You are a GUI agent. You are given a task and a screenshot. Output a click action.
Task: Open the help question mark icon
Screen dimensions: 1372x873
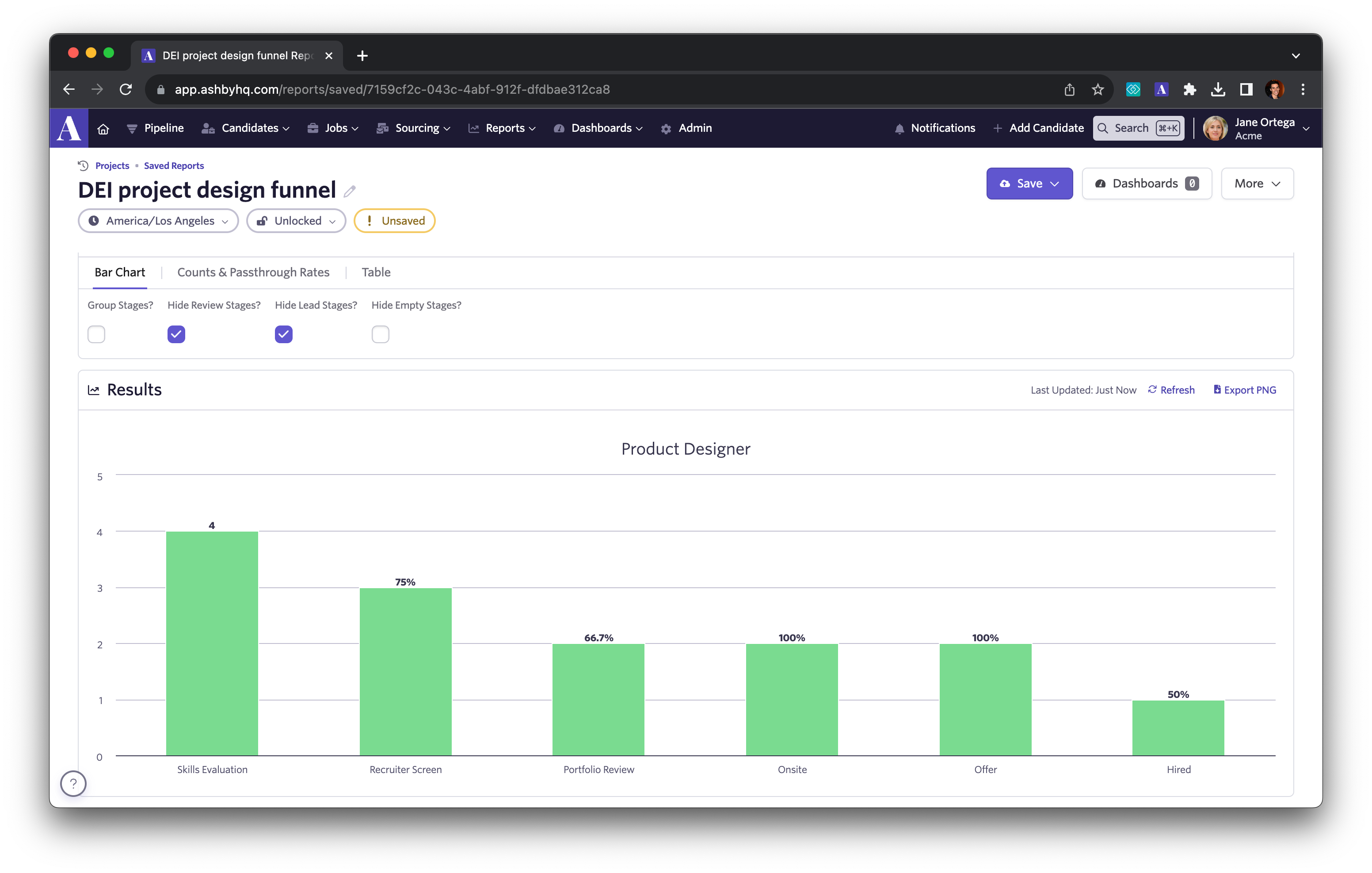tap(73, 784)
